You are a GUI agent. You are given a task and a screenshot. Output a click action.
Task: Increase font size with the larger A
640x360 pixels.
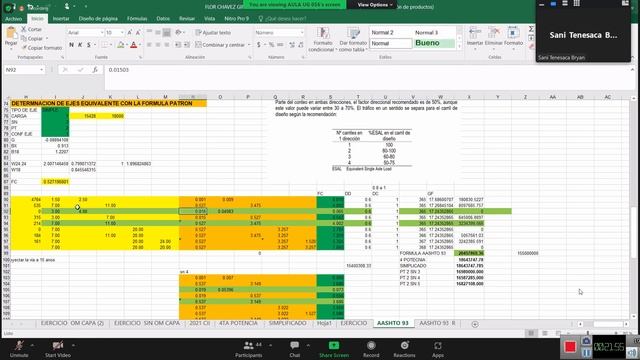(x=129, y=33)
